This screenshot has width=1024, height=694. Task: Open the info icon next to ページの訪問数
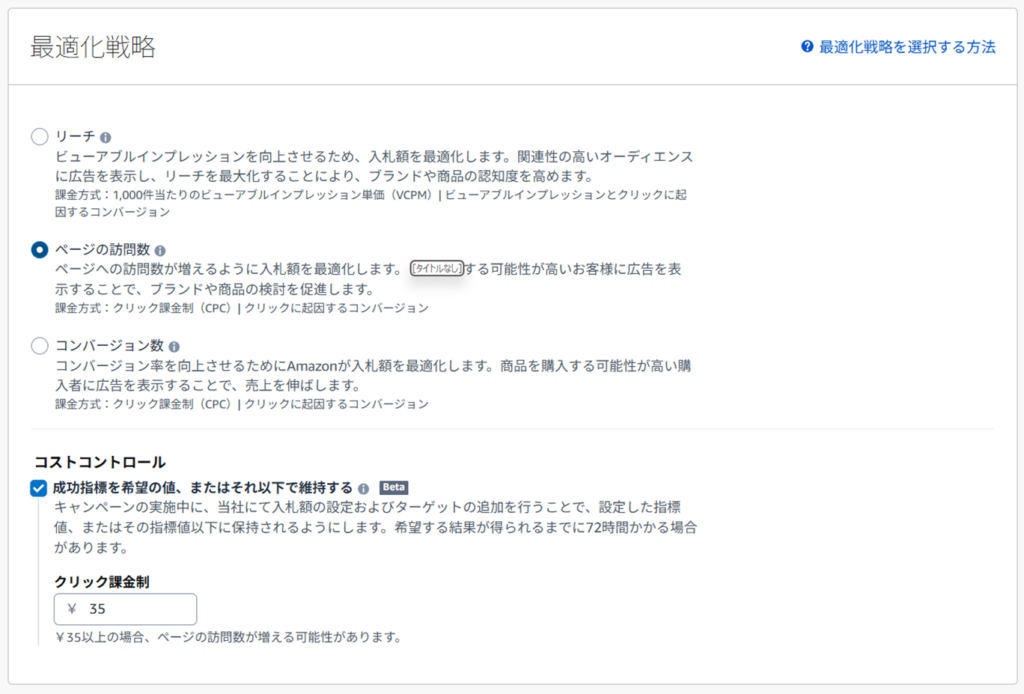tap(161, 251)
